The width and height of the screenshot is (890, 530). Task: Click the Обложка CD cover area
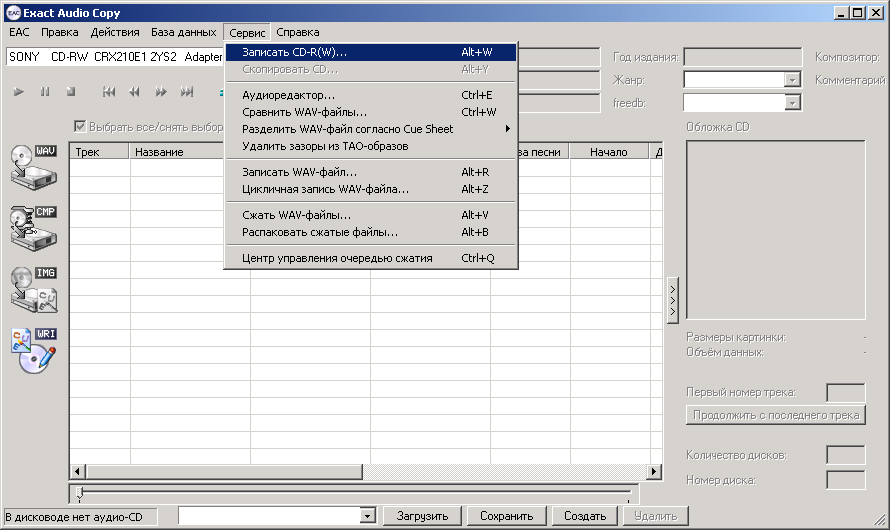(776, 230)
